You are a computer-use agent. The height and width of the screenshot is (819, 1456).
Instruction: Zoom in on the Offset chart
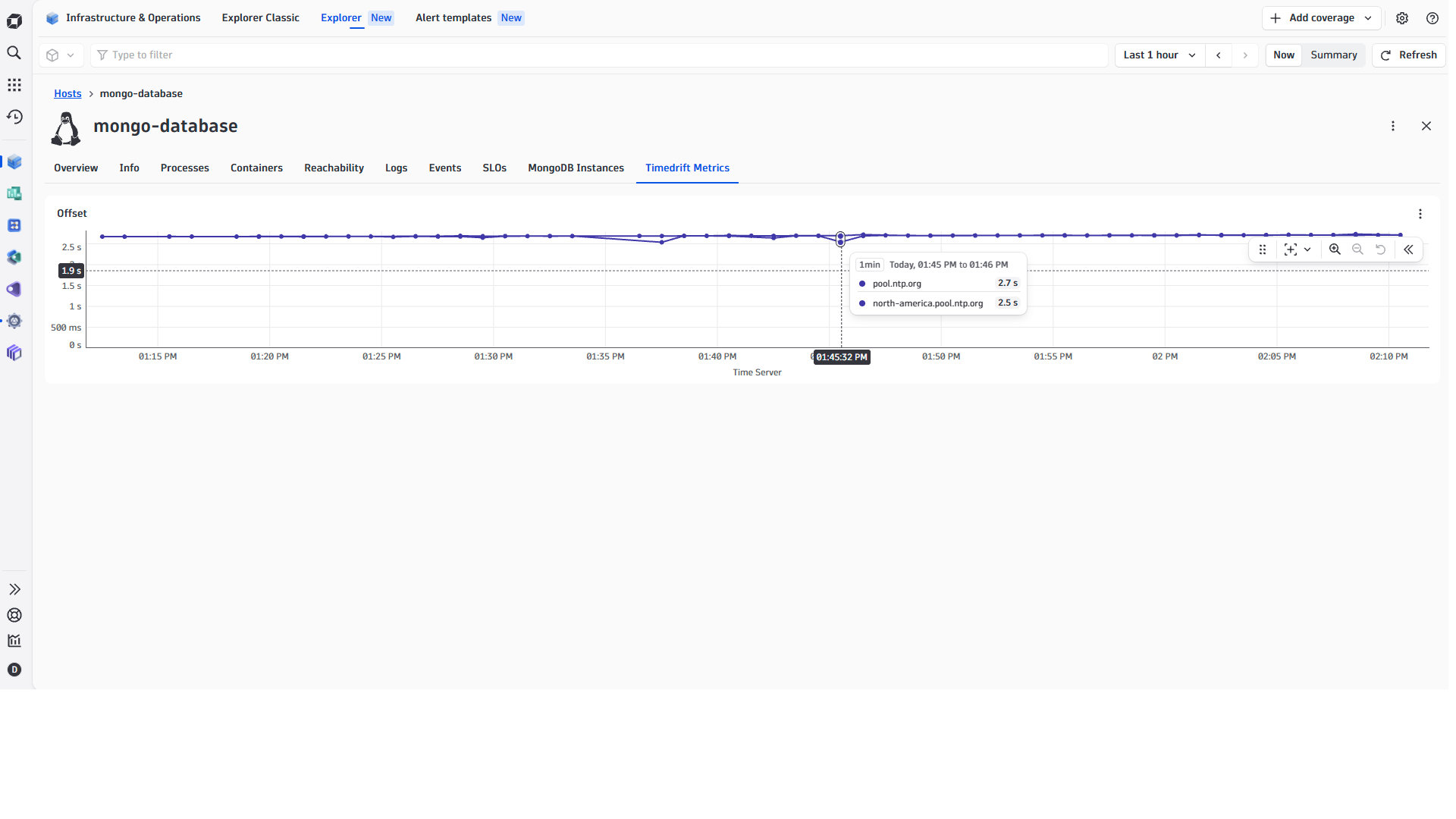pyautogui.click(x=1335, y=249)
